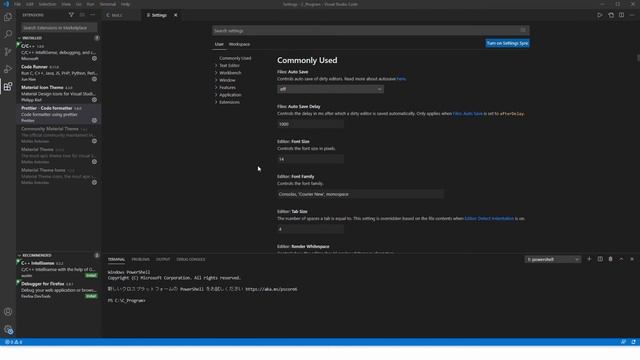The height and width of the screenshot is (360, 640).
Task: Click manage gear for Material Icon Theme
Action: pyautogui.click(x=94, y=100)
